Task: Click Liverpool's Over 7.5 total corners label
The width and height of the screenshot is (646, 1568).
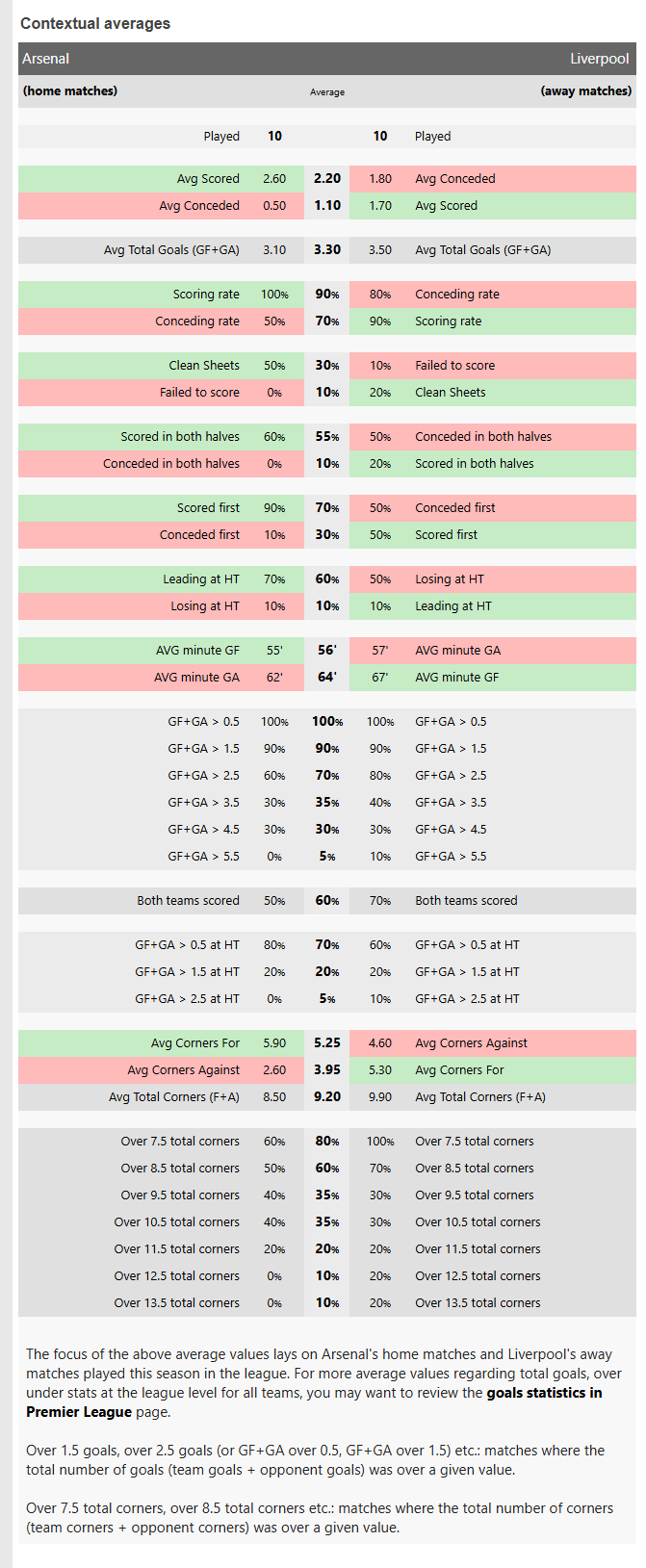Action: point(474,1141)
